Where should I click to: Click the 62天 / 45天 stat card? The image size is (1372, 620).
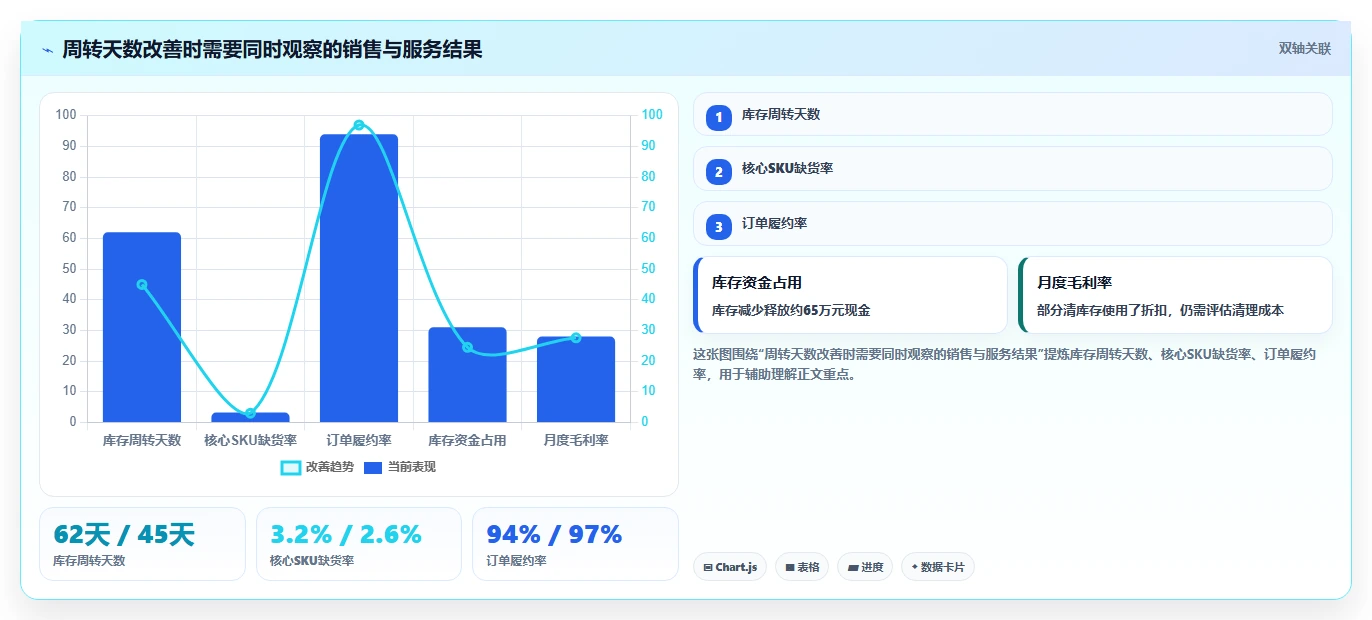tap(142, 544)
